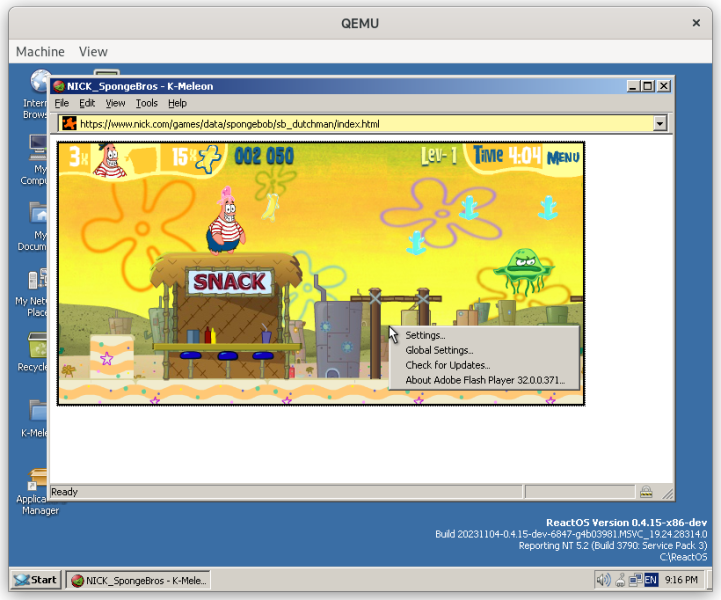The width and height of the screenshot is (721, 600).
Task: Click the K-Meleon title bar logo icon
Action: pos(58,86)
